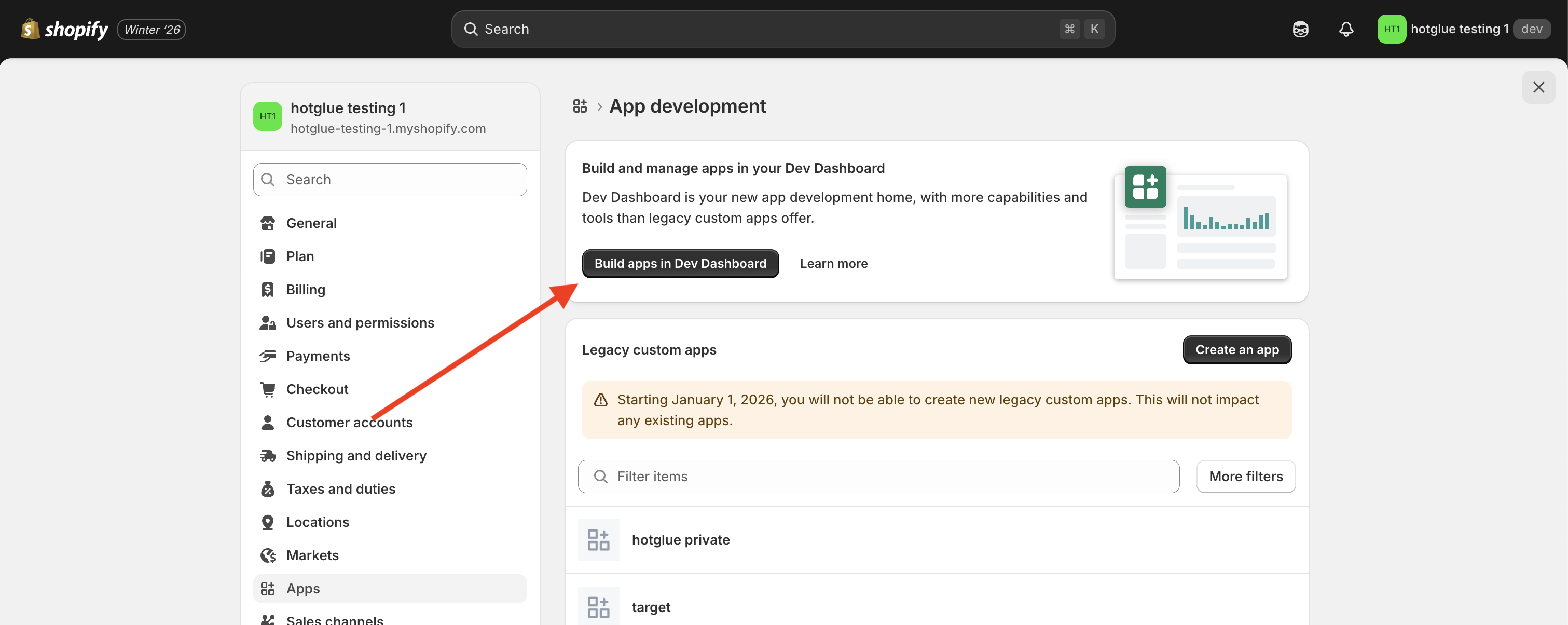This screenshot has width=1568, height=625.
Task: Open More filters options
Action: point(1245,477)
